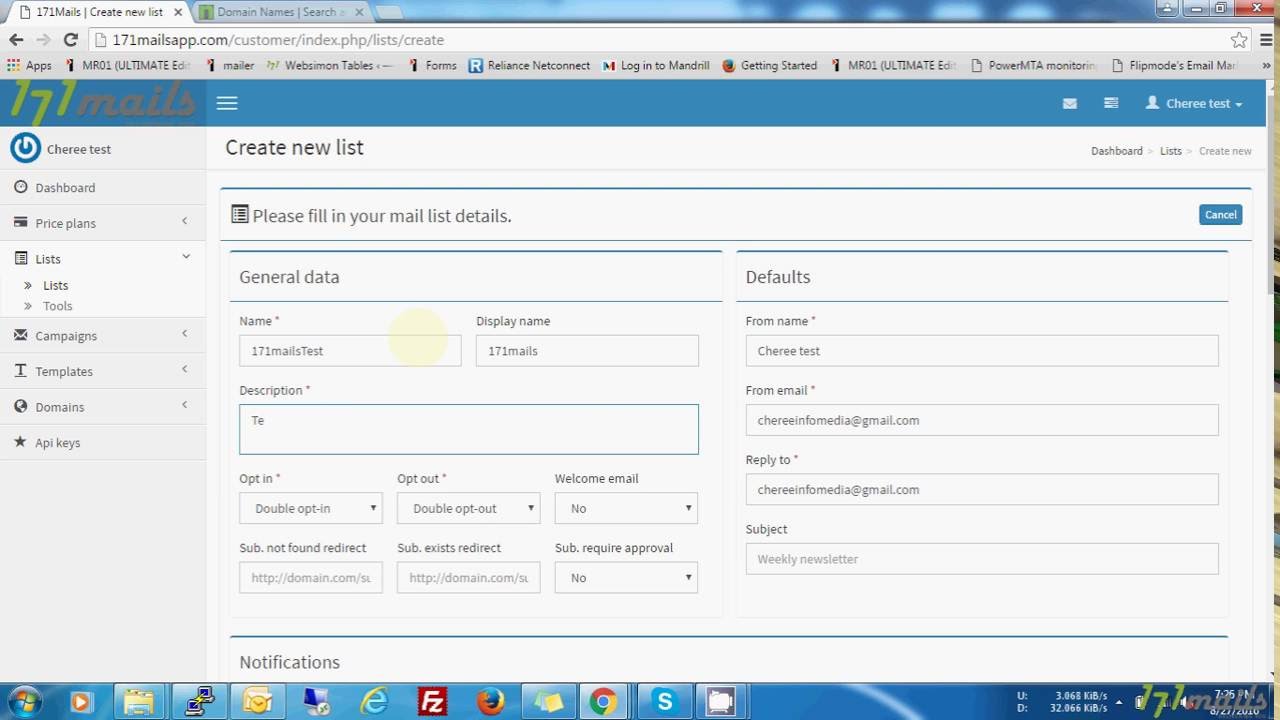Click the Cancel button

tap(1220, 214)
